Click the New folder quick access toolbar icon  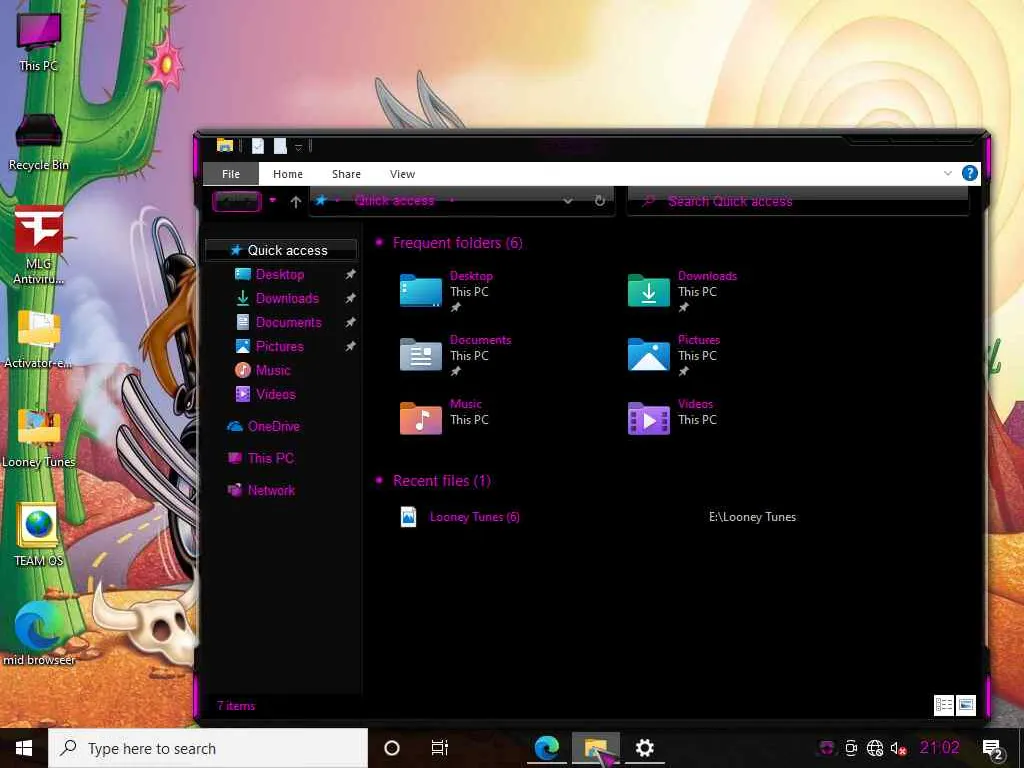coord(280,146)
